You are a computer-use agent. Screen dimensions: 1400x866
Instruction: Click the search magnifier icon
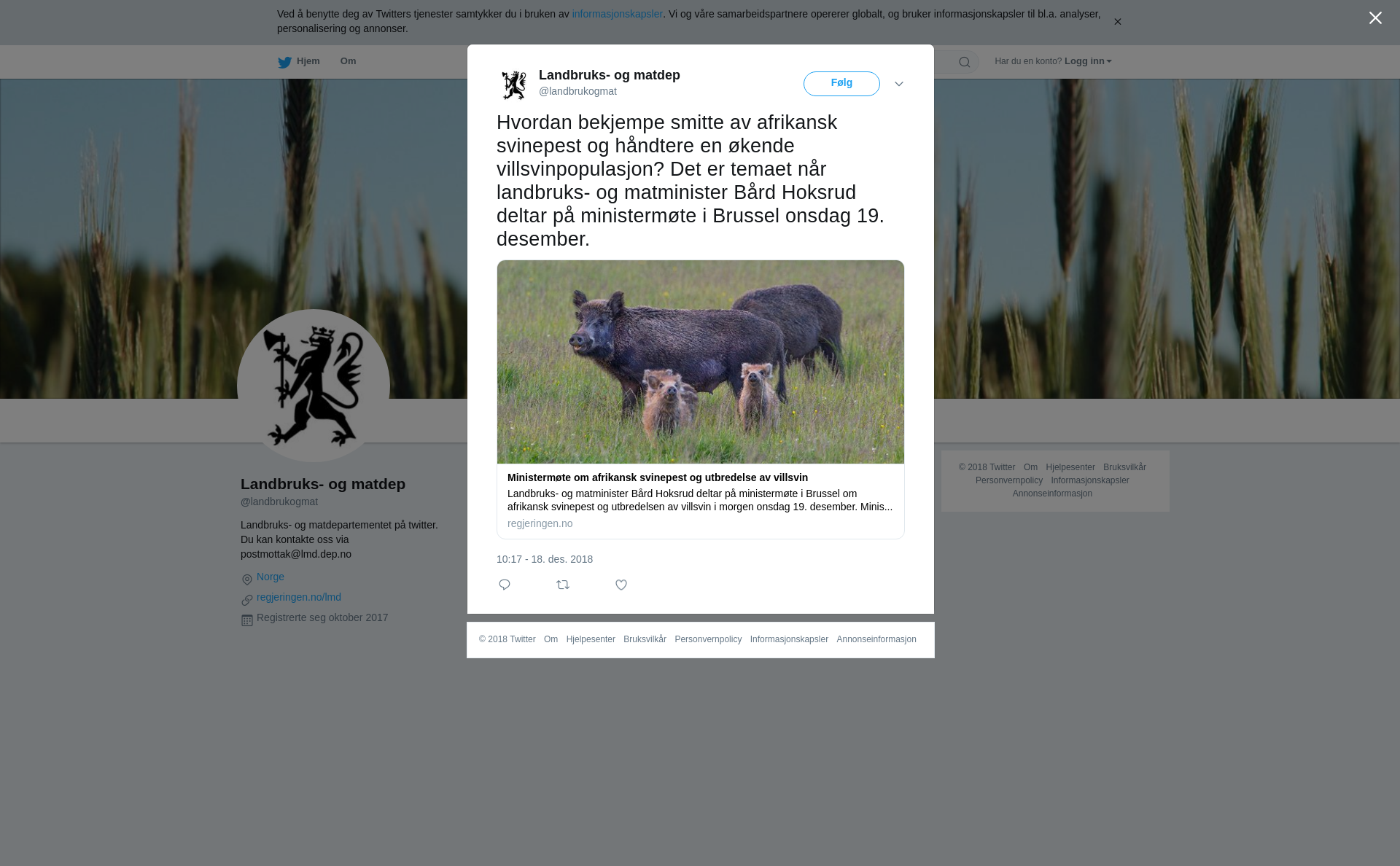965,62
